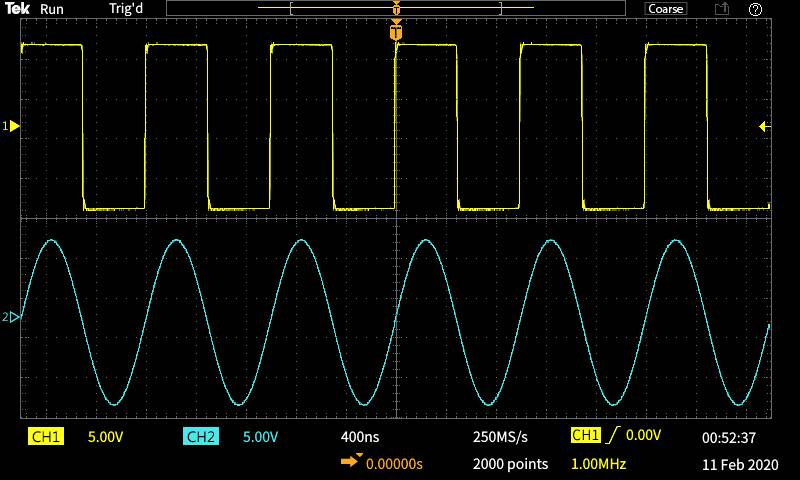800x480 pixels.
Task: Open the CH1 5.00V vertical scale setting
Action: (105, 437)
